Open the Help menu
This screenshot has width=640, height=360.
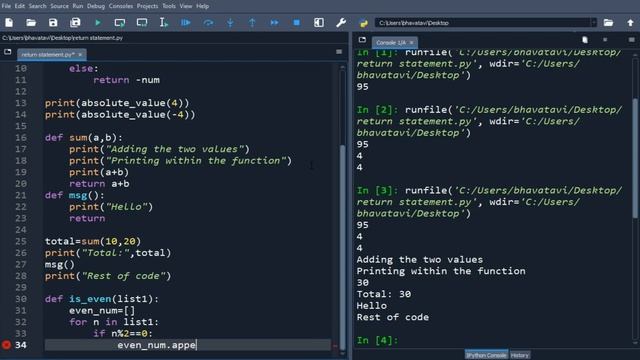(x=202, y=6)
